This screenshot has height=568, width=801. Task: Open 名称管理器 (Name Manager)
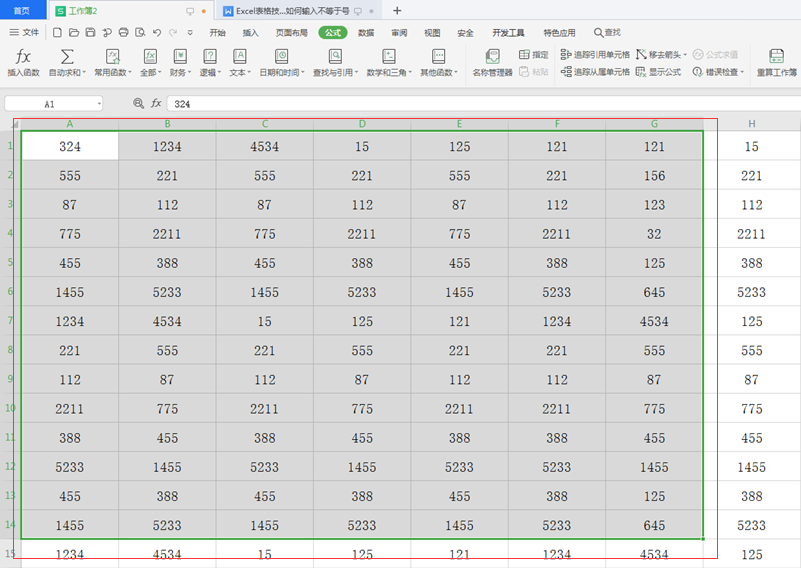492,62
